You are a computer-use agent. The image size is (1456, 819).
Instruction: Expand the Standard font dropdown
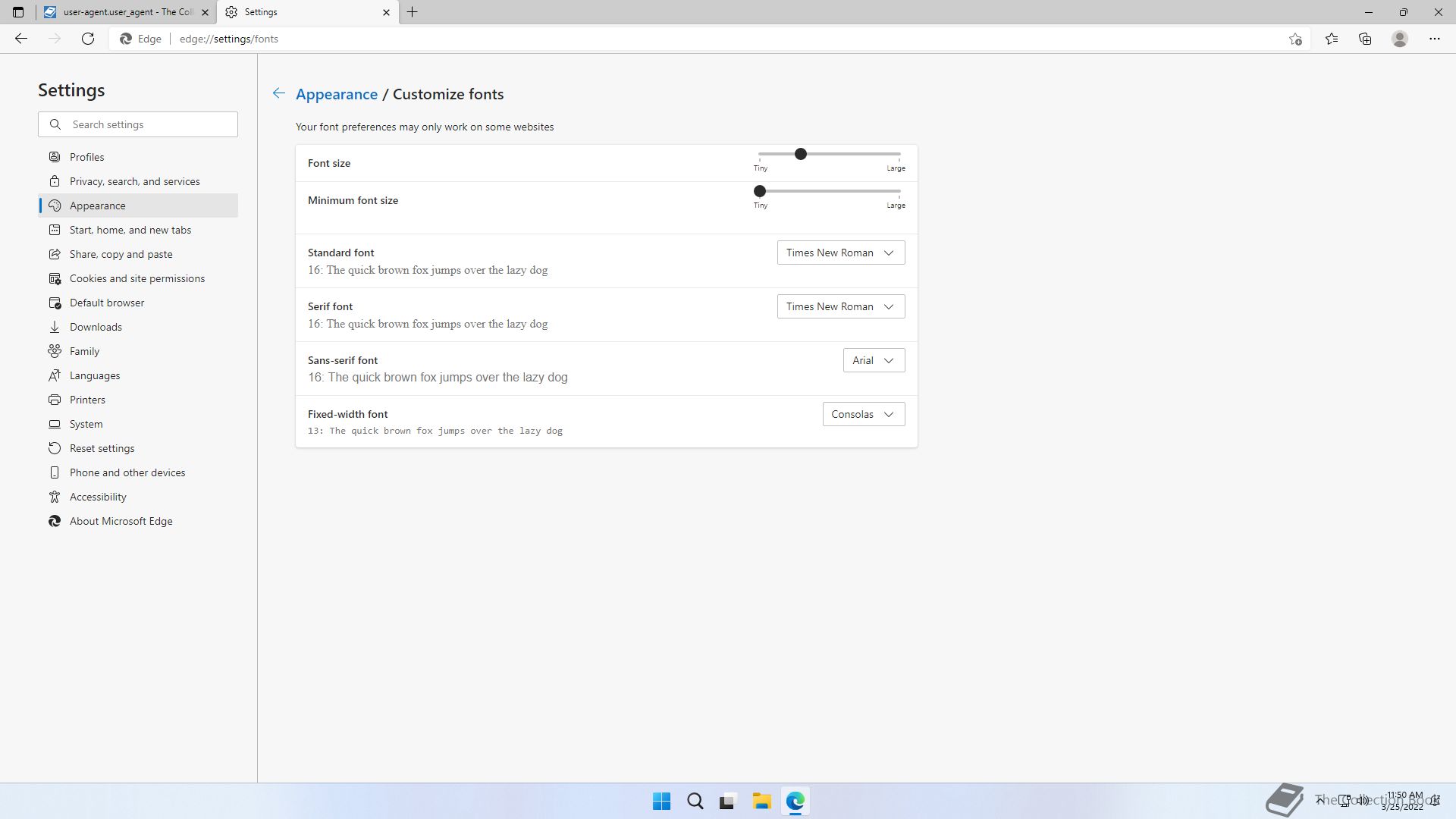pyautogui.click(x=840, y=253)
